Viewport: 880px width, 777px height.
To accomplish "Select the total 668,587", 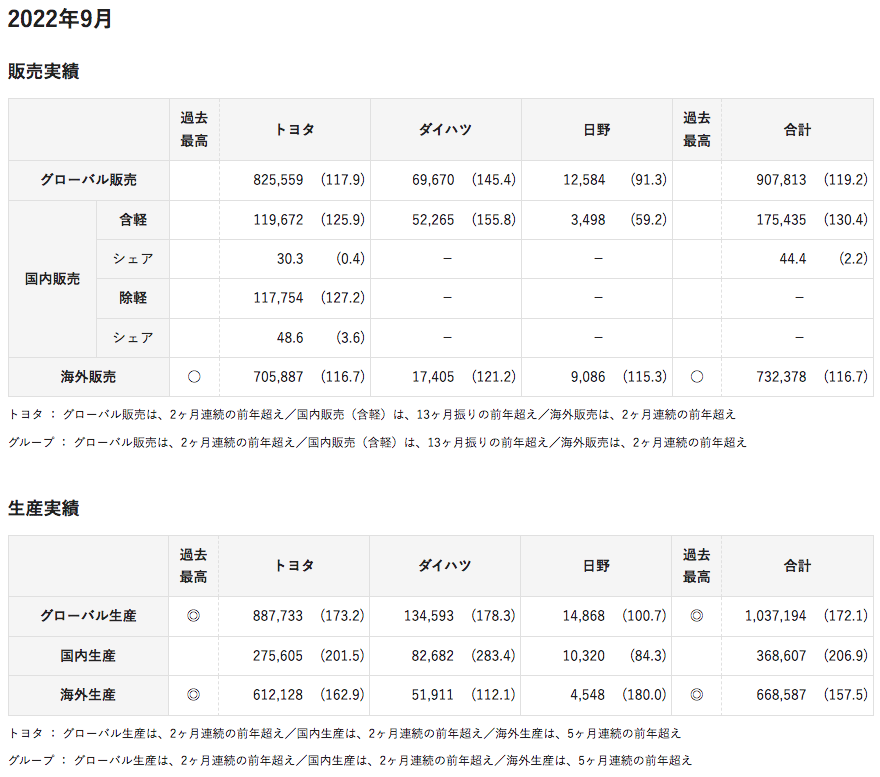I will pos(781,695).
